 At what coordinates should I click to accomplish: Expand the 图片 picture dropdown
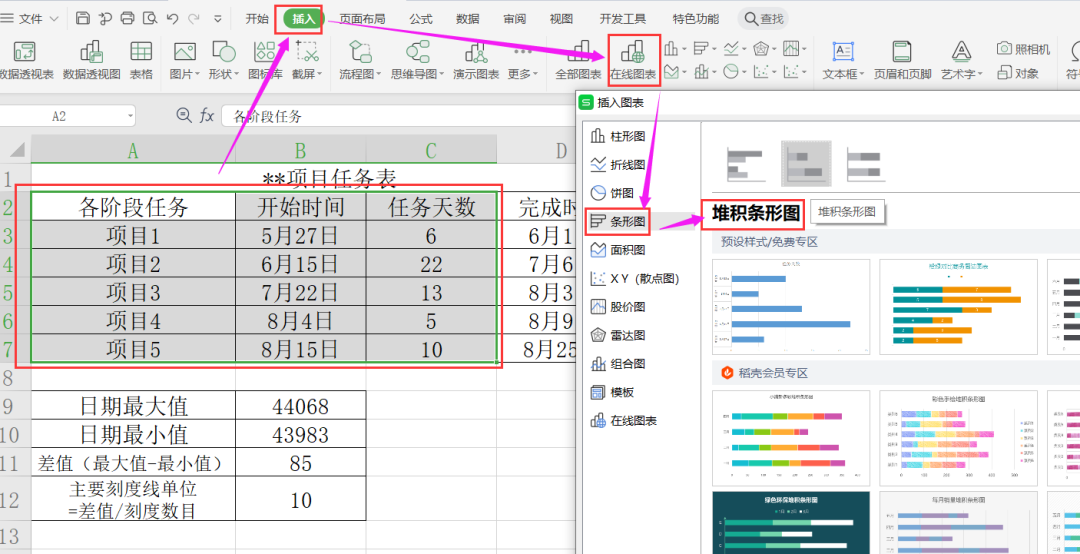tap(198, 74)
